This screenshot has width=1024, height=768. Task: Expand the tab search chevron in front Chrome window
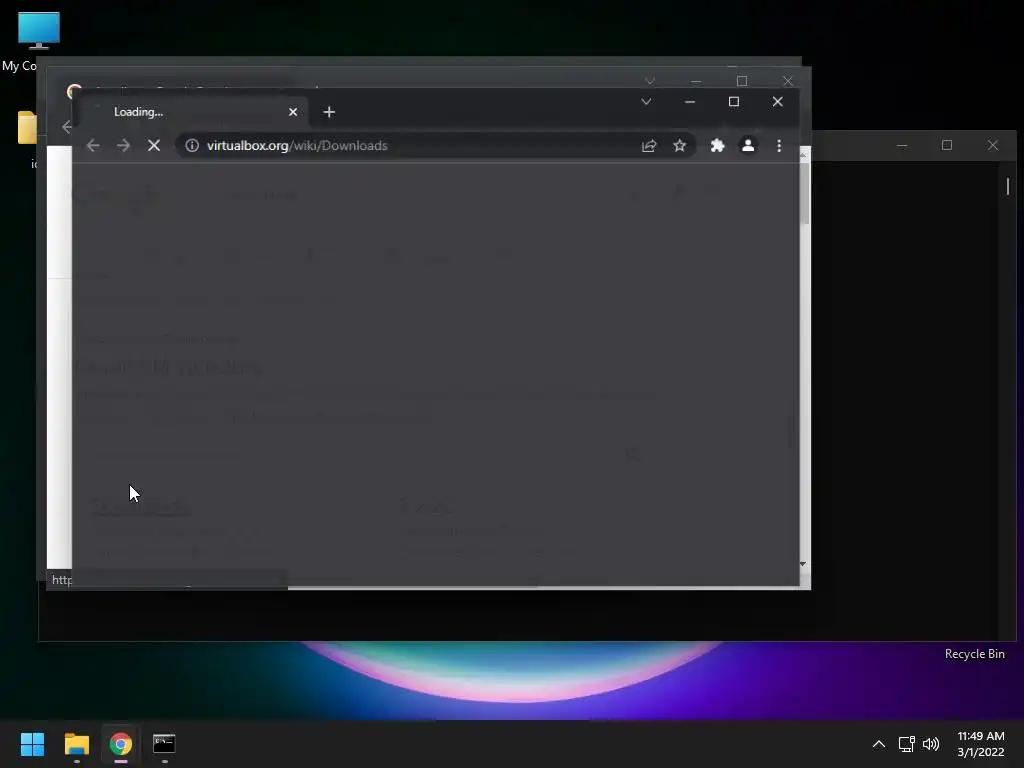click(646, 102)
